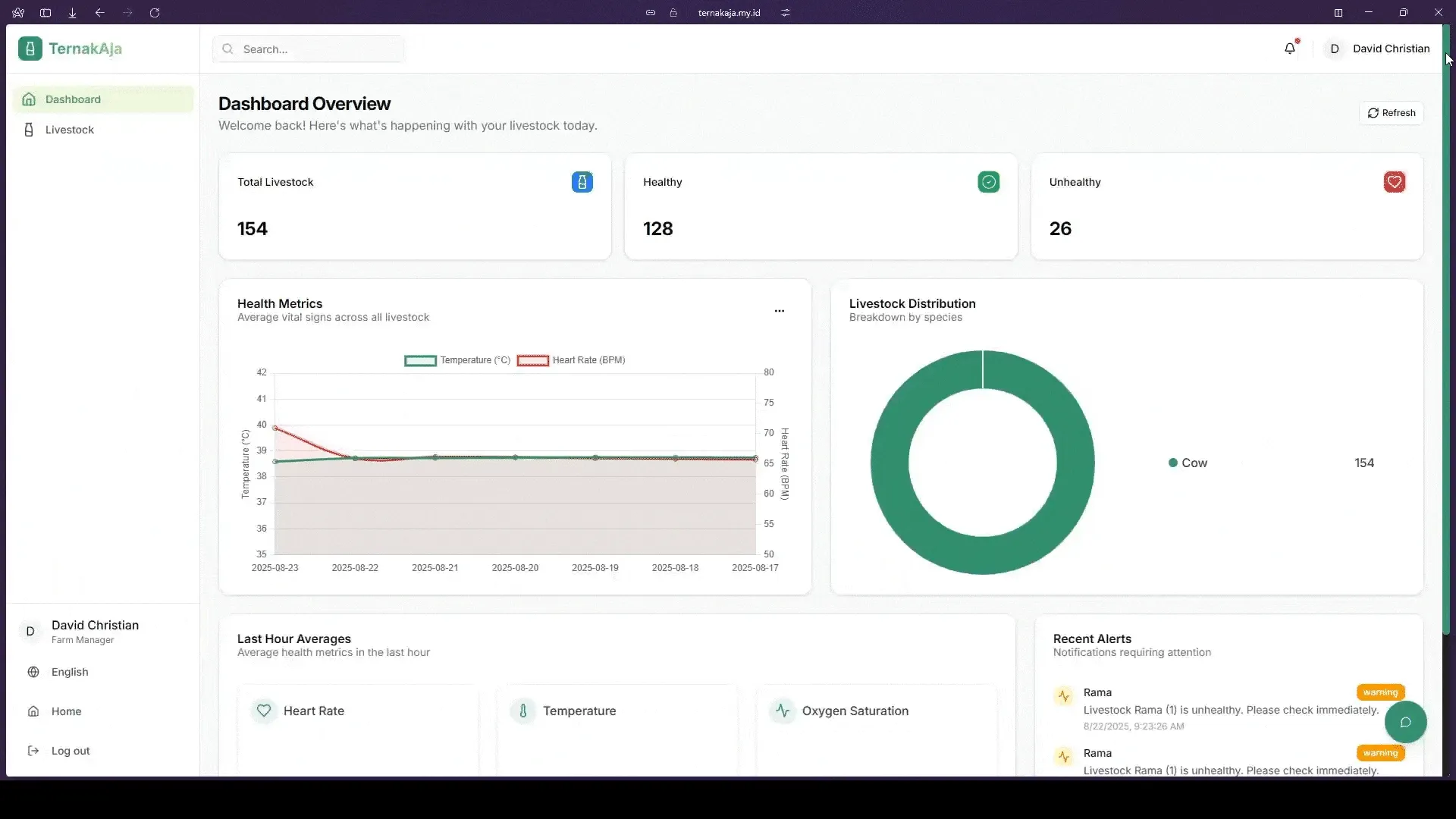Select Dashboard in the sidebar
The width and height of the screenshot is (1456, 819).
[x=73, y=99]
